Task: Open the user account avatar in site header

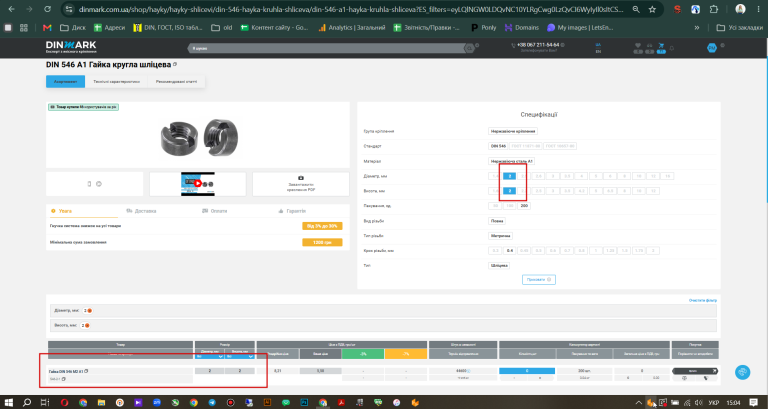Action: pos(712,48)
